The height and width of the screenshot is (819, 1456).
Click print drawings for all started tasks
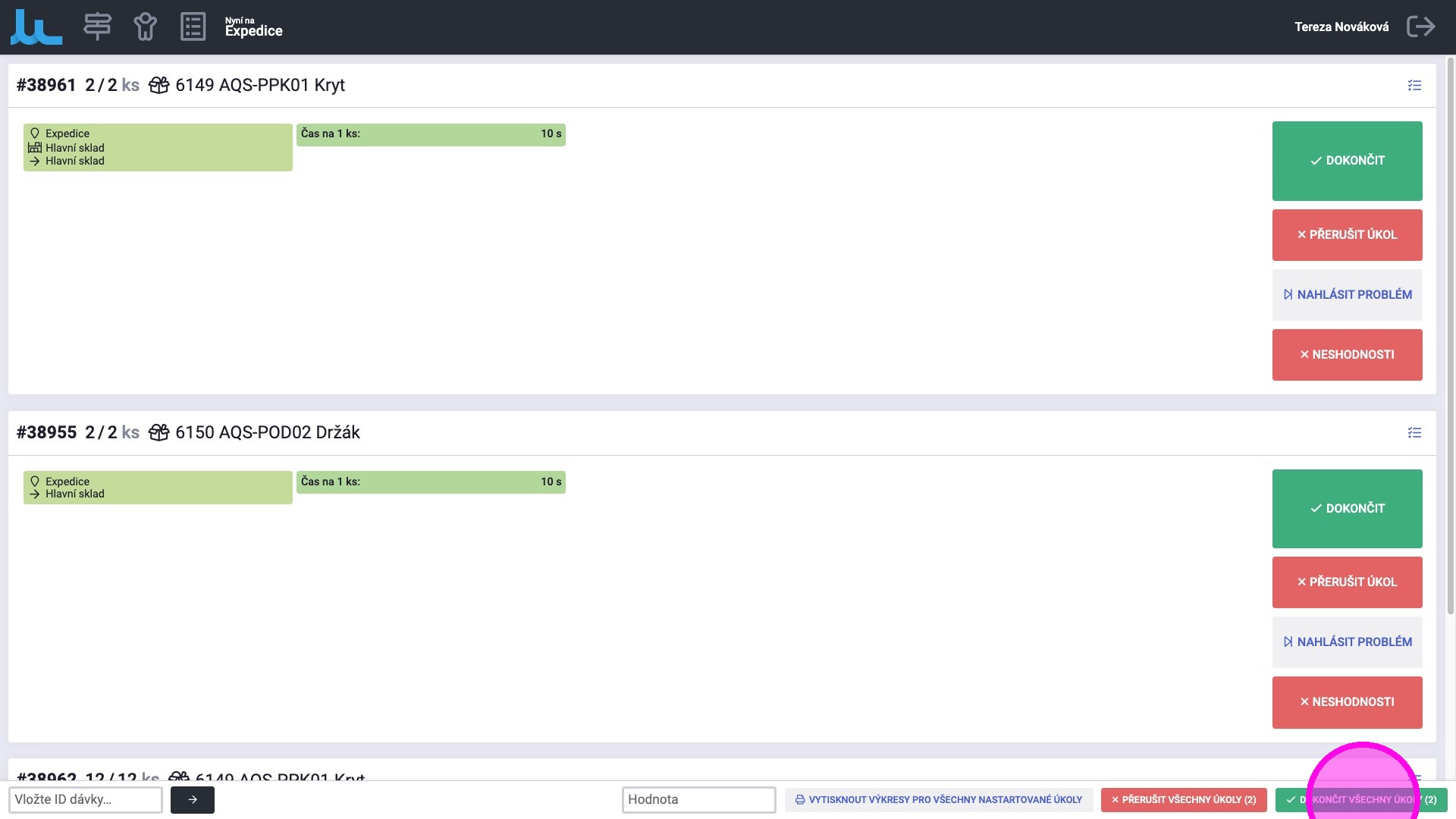(938, 800)
